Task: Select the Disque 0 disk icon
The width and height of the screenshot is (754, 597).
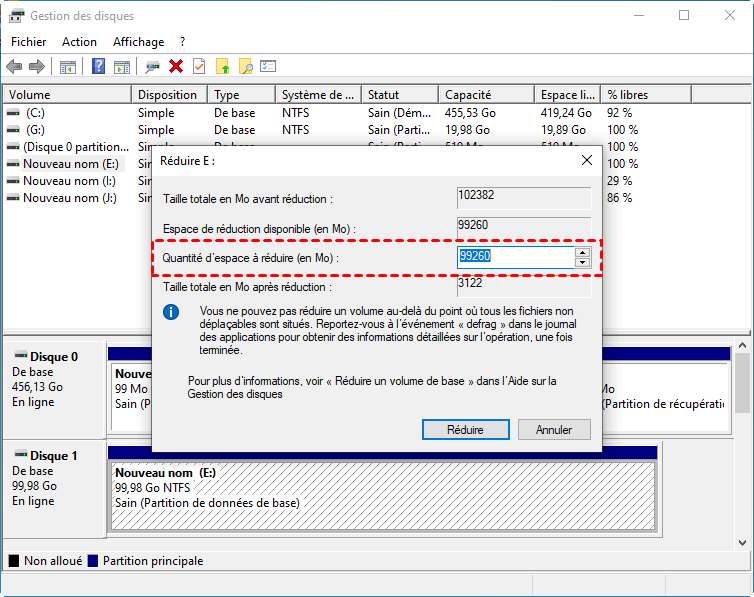Action: click(21, 355)
